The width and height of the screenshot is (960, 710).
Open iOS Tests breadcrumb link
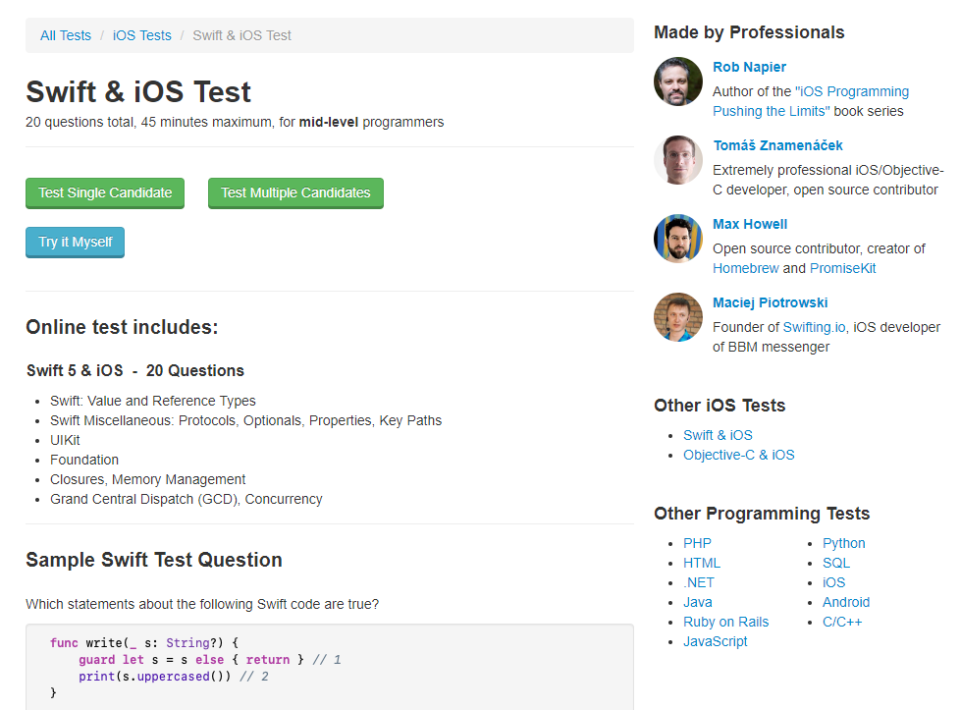(x=142, y=35)
